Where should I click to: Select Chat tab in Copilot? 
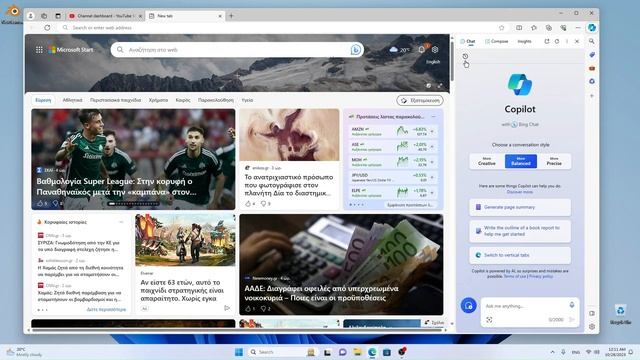point(468,41)
